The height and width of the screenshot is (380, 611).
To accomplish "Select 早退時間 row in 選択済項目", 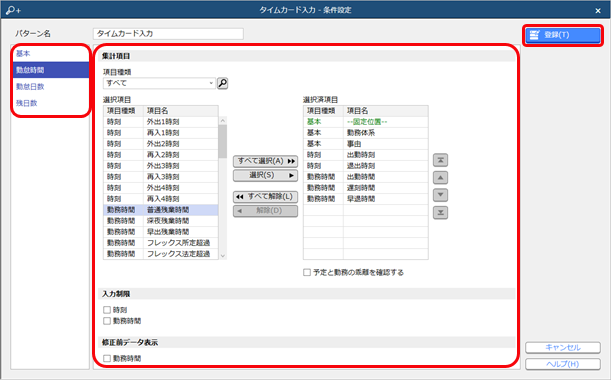I will click(x=366, y=199).
